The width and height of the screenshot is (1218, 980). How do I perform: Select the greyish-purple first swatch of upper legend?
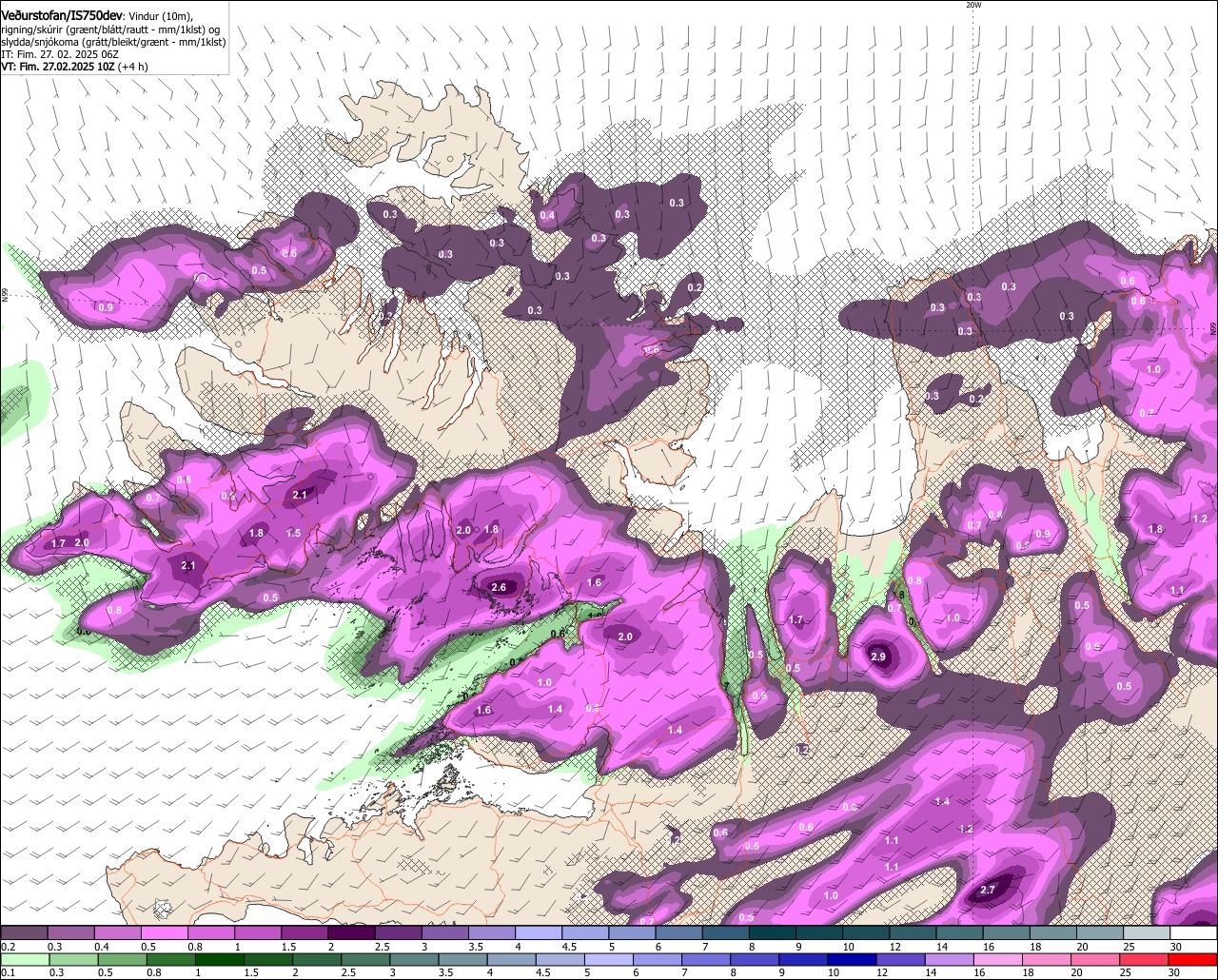pyautogui.click(x=24, y=933)
